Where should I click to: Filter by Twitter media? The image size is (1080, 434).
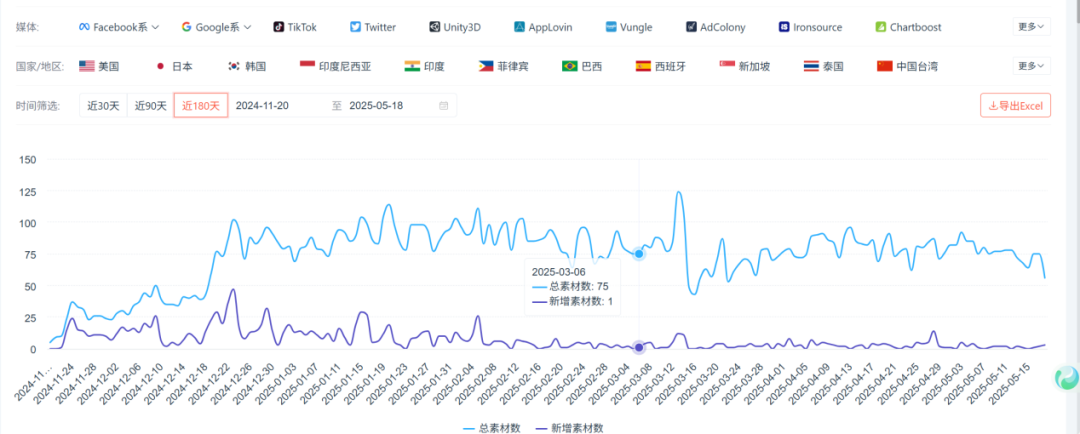[373, 28]
